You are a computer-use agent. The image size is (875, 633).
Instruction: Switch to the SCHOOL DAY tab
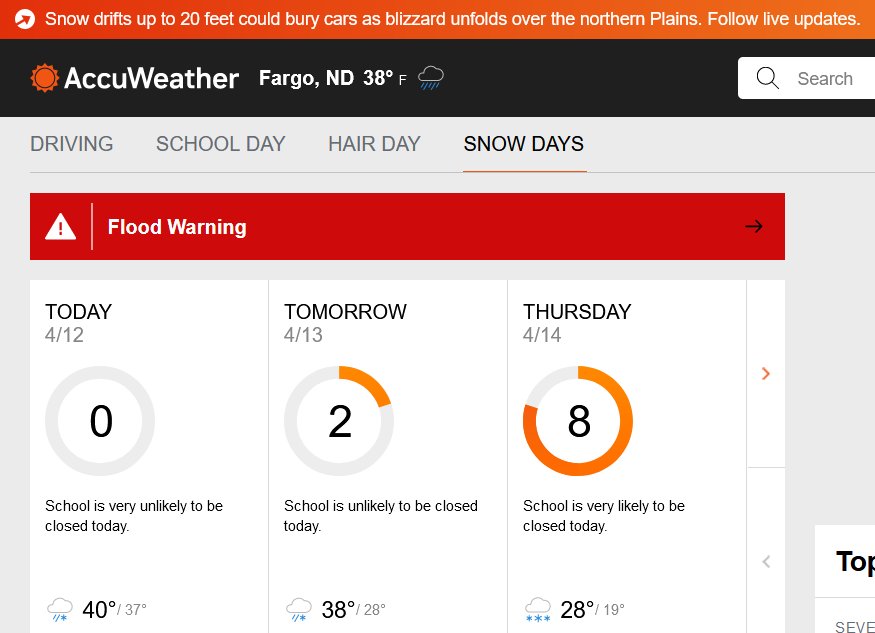click(221, 144)
